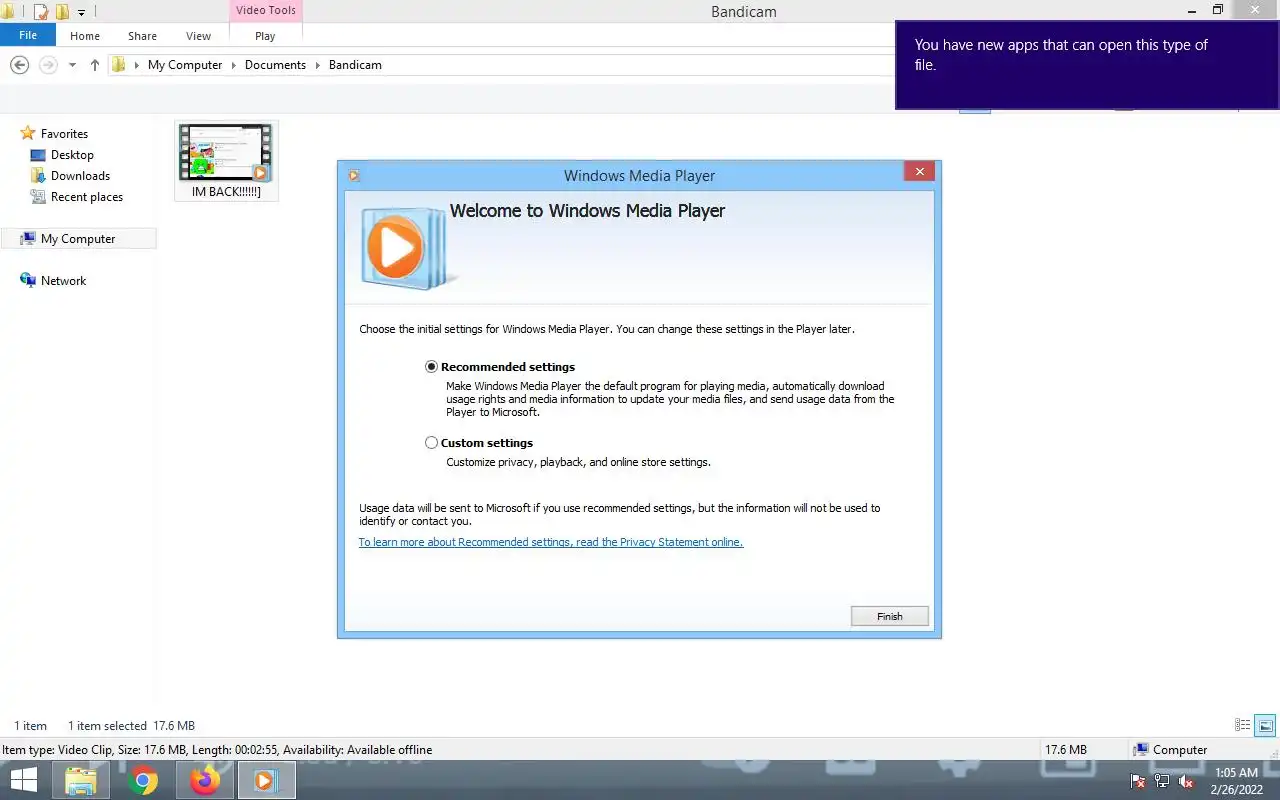Image resolution: width=1280 pixels, height=800 pixels.
Task: Switch to the Home ribbon tab
Action: coord(85,36)
